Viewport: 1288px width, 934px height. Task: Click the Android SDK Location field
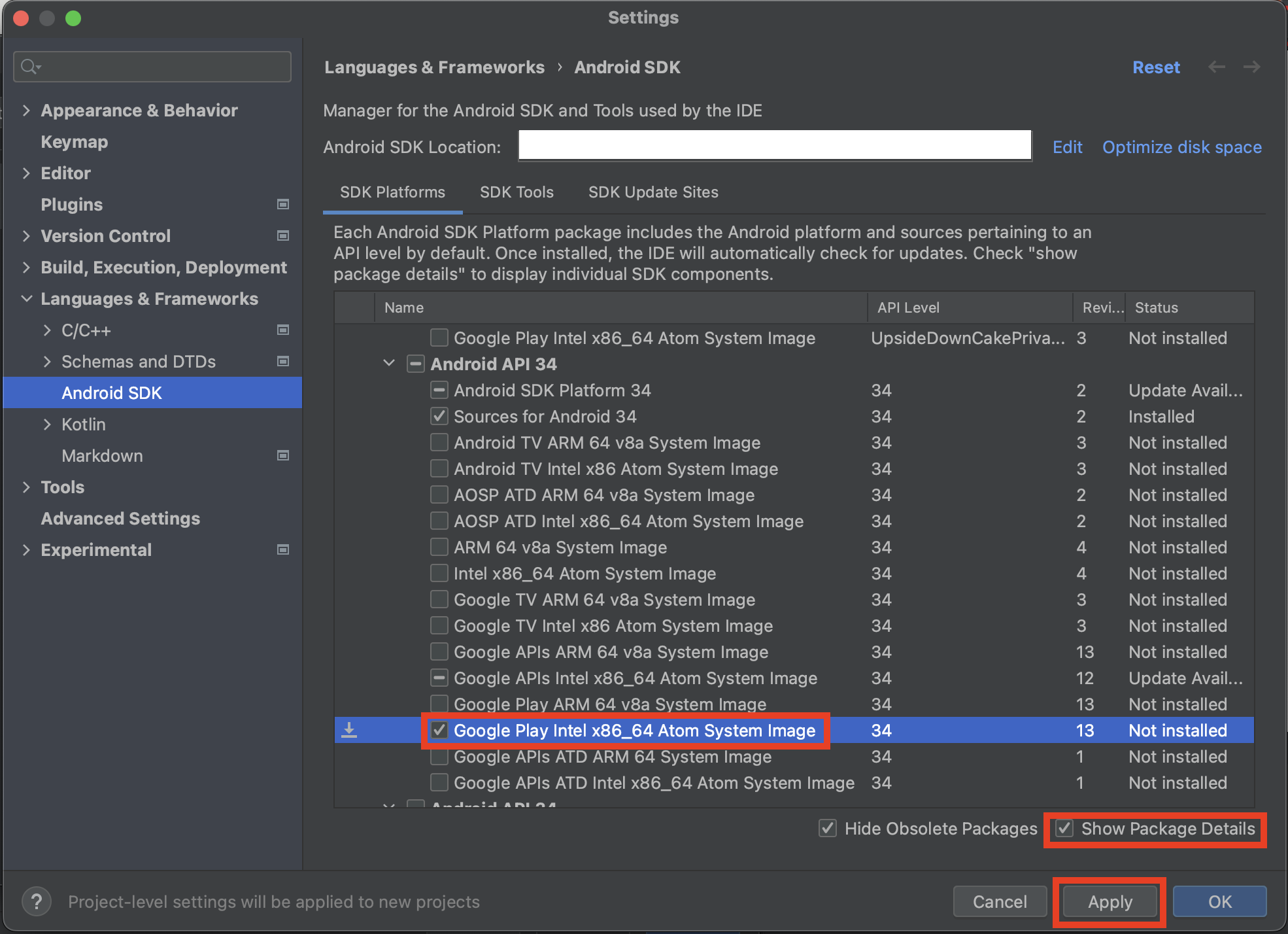coord(775,146)
